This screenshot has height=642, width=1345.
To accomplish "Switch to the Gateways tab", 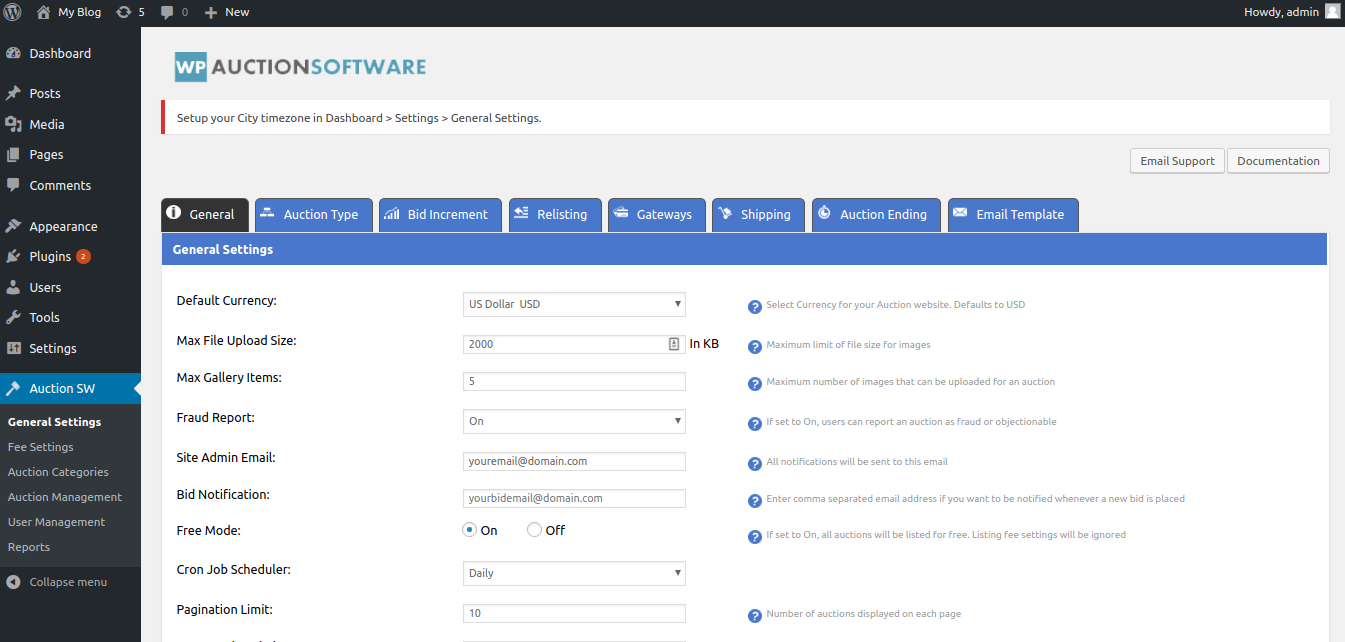I will pyautogui.click(x=657, y=214).
